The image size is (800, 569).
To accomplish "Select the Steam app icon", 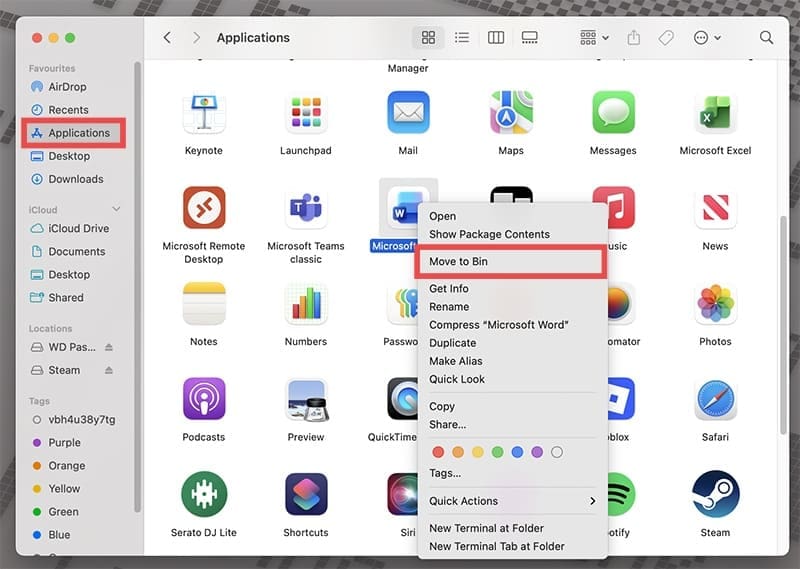I will 715,493.
